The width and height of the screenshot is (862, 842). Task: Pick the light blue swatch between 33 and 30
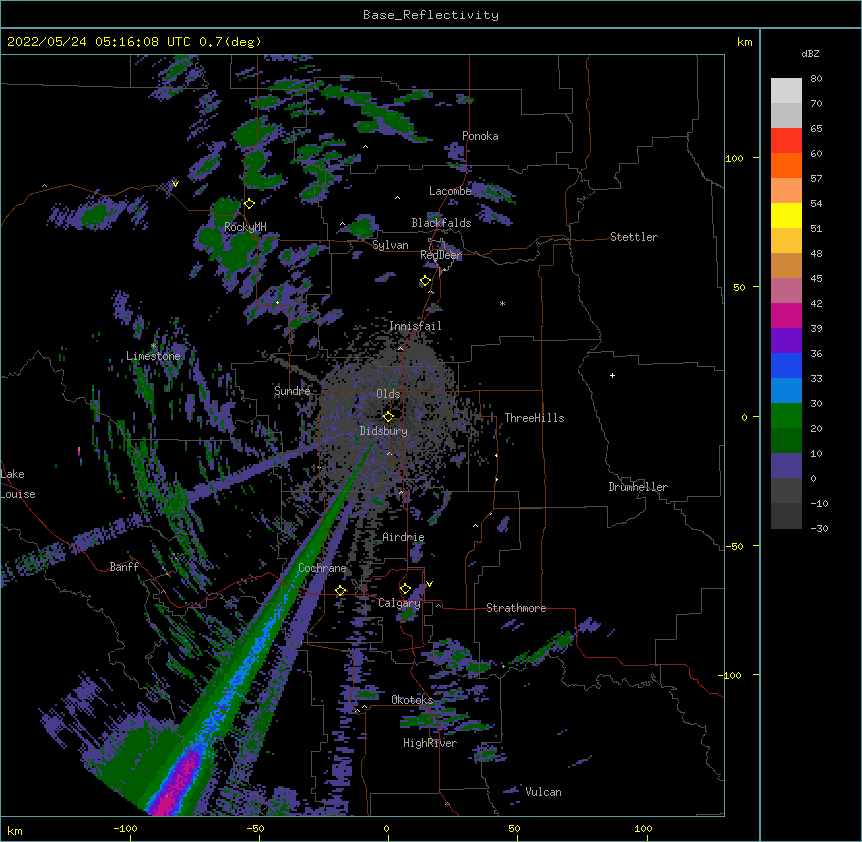tap(786, 391)
